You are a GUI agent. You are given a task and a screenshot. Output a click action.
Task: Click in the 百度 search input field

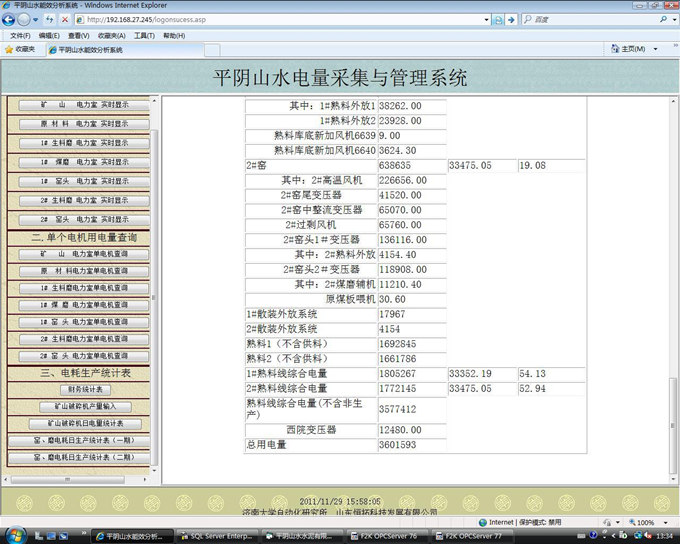[590, 19]
